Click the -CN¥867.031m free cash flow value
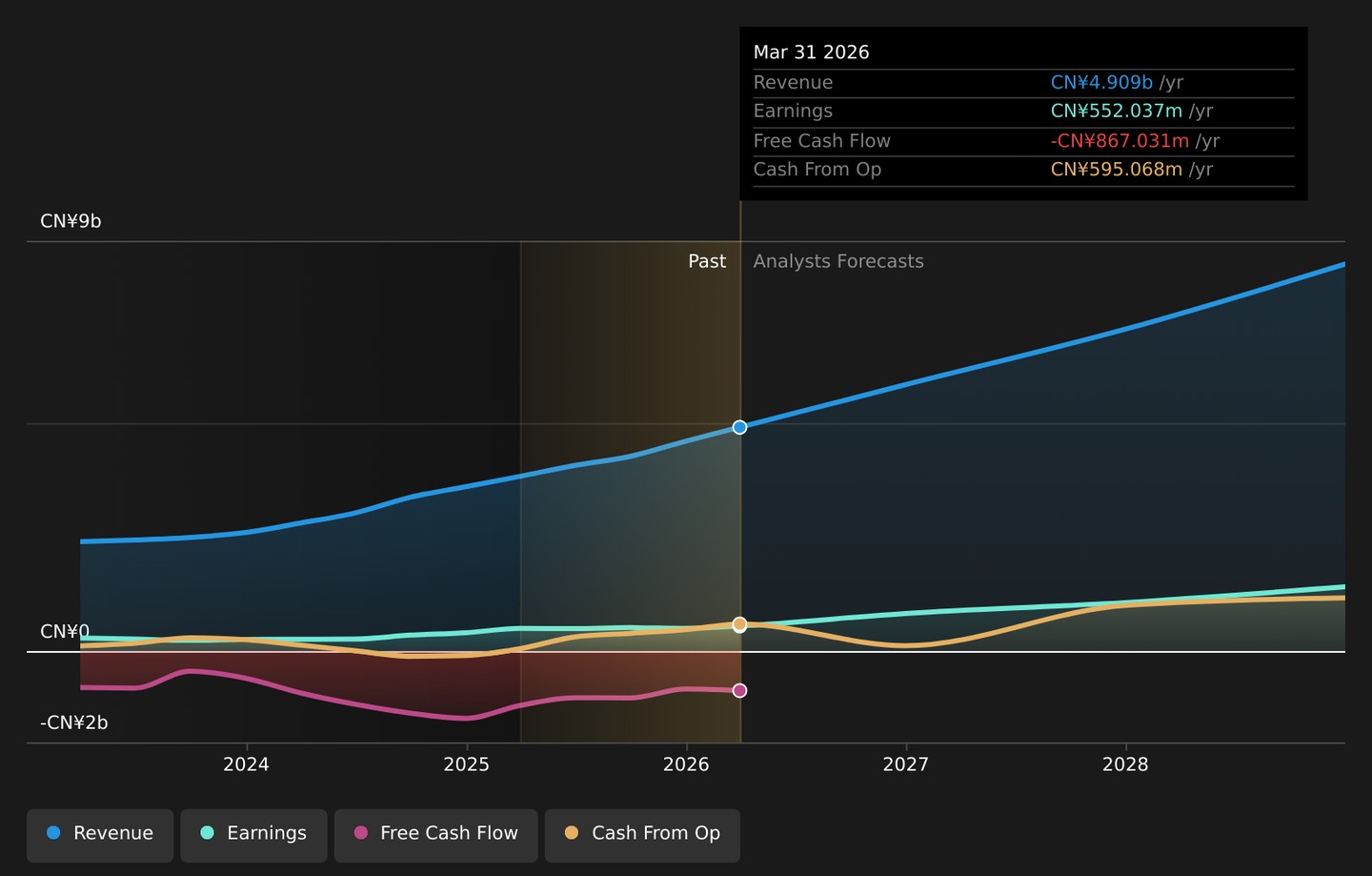Screen dimensions: 1372x876 pos(1120,141)
